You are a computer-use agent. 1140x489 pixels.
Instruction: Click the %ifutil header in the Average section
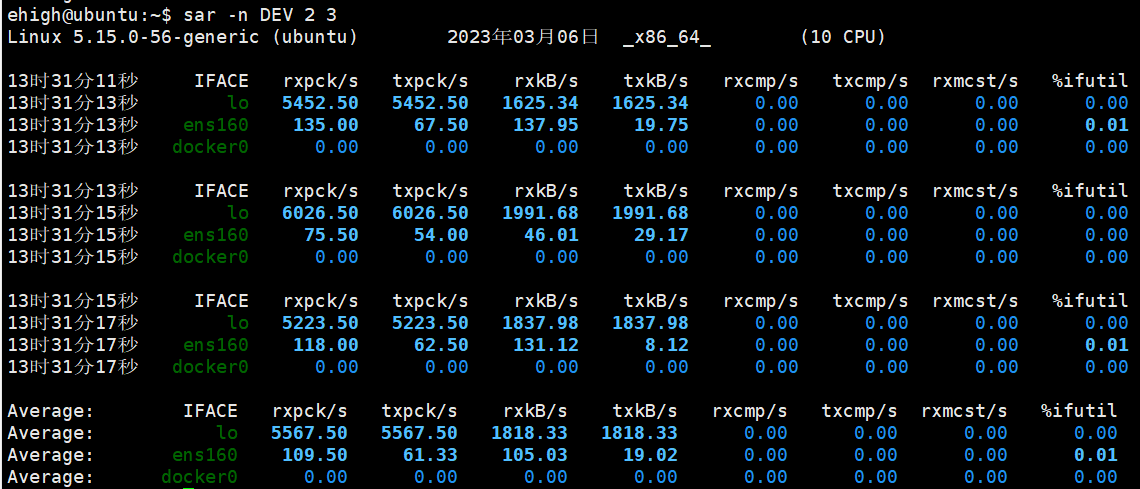click(x=1079, y=411)
